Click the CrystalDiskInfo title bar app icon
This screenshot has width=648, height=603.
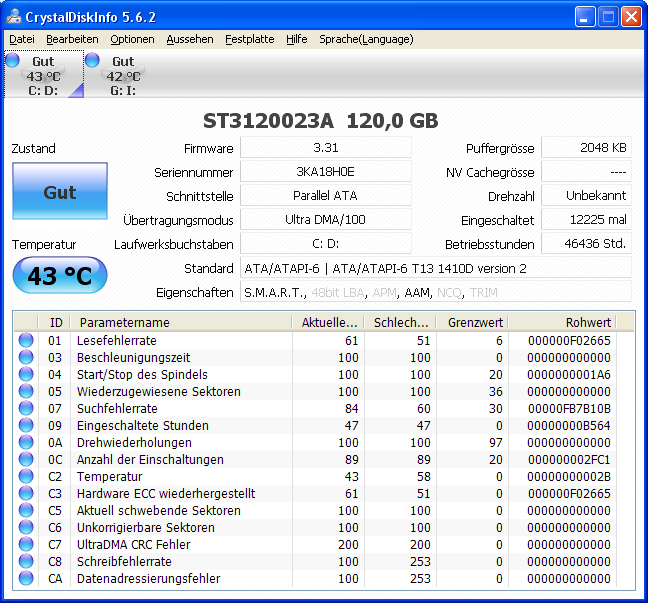click(x=14, y=17)
